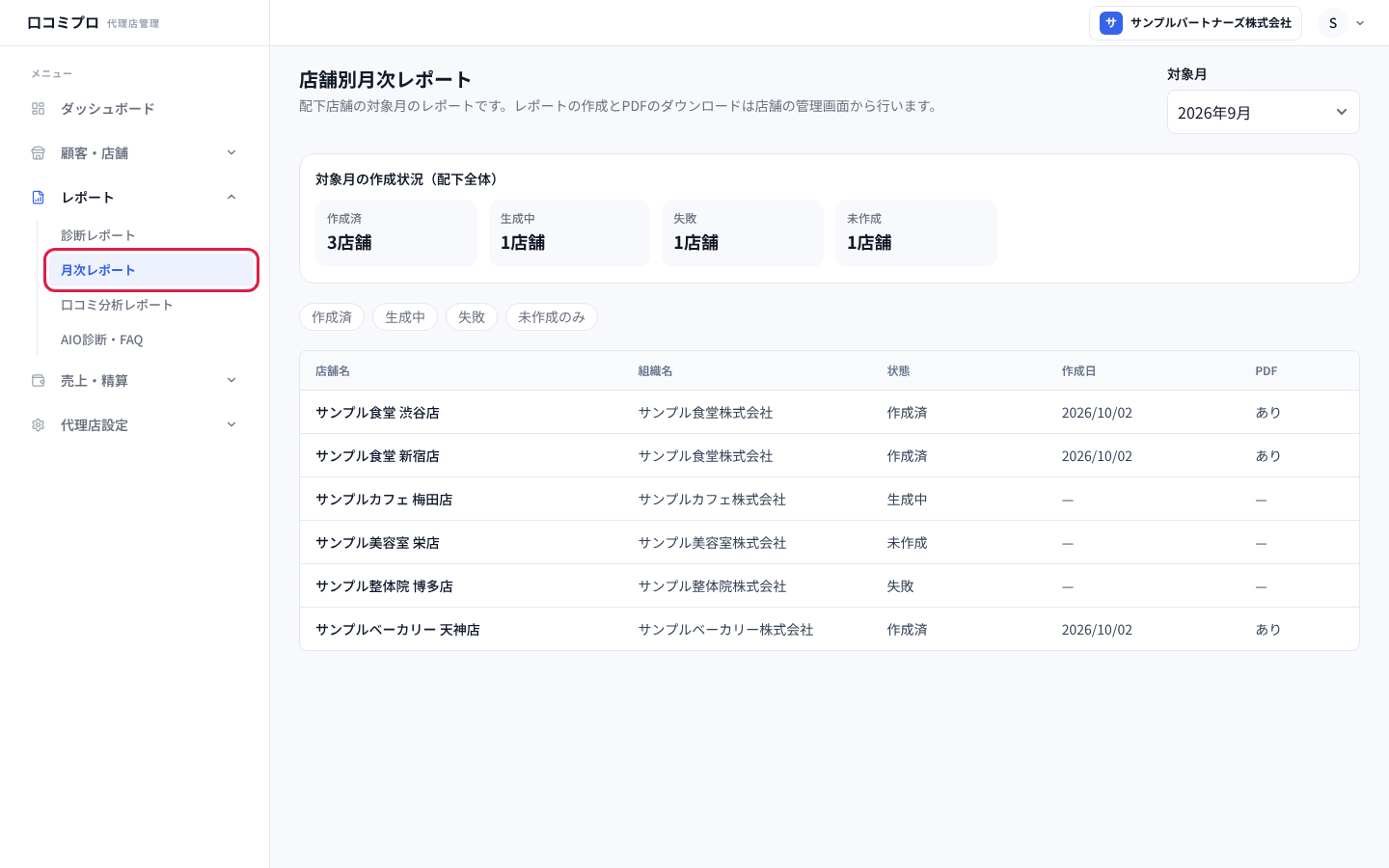Click サンプルベーカリー 天神店 store name
1389x868 pixels.
coord(397,630)
